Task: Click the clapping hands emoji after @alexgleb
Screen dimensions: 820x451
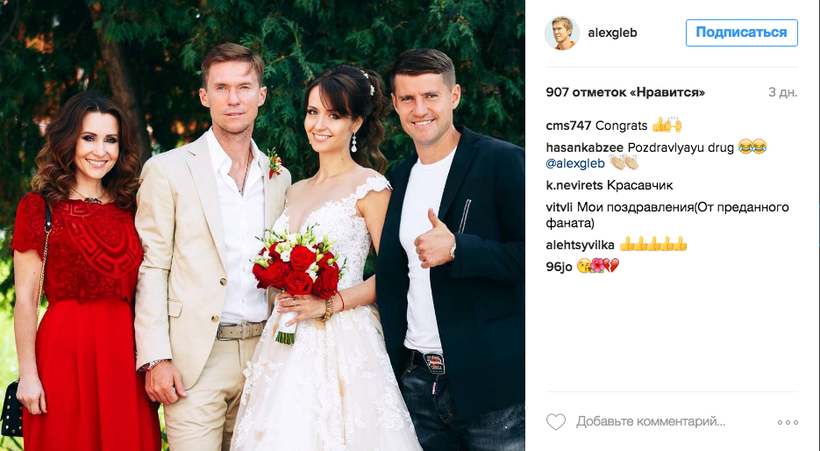Action: (x=624, y=163)
